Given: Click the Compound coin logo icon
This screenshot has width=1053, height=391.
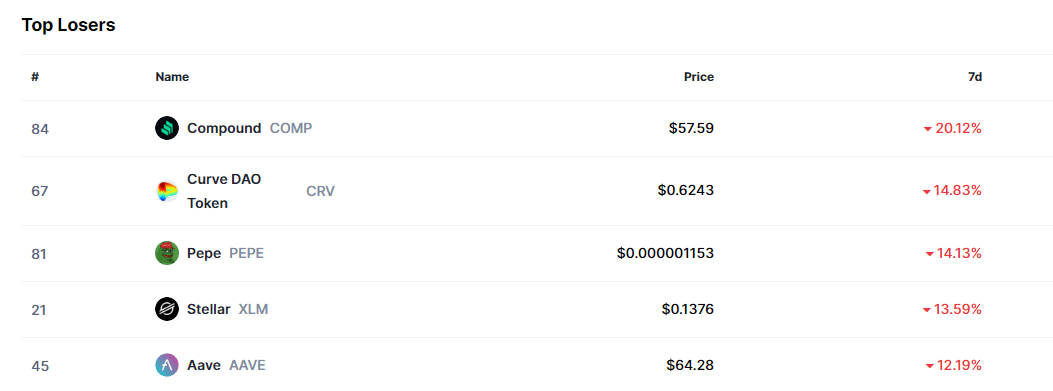Looking at the screenshot, I should [167, 128].
